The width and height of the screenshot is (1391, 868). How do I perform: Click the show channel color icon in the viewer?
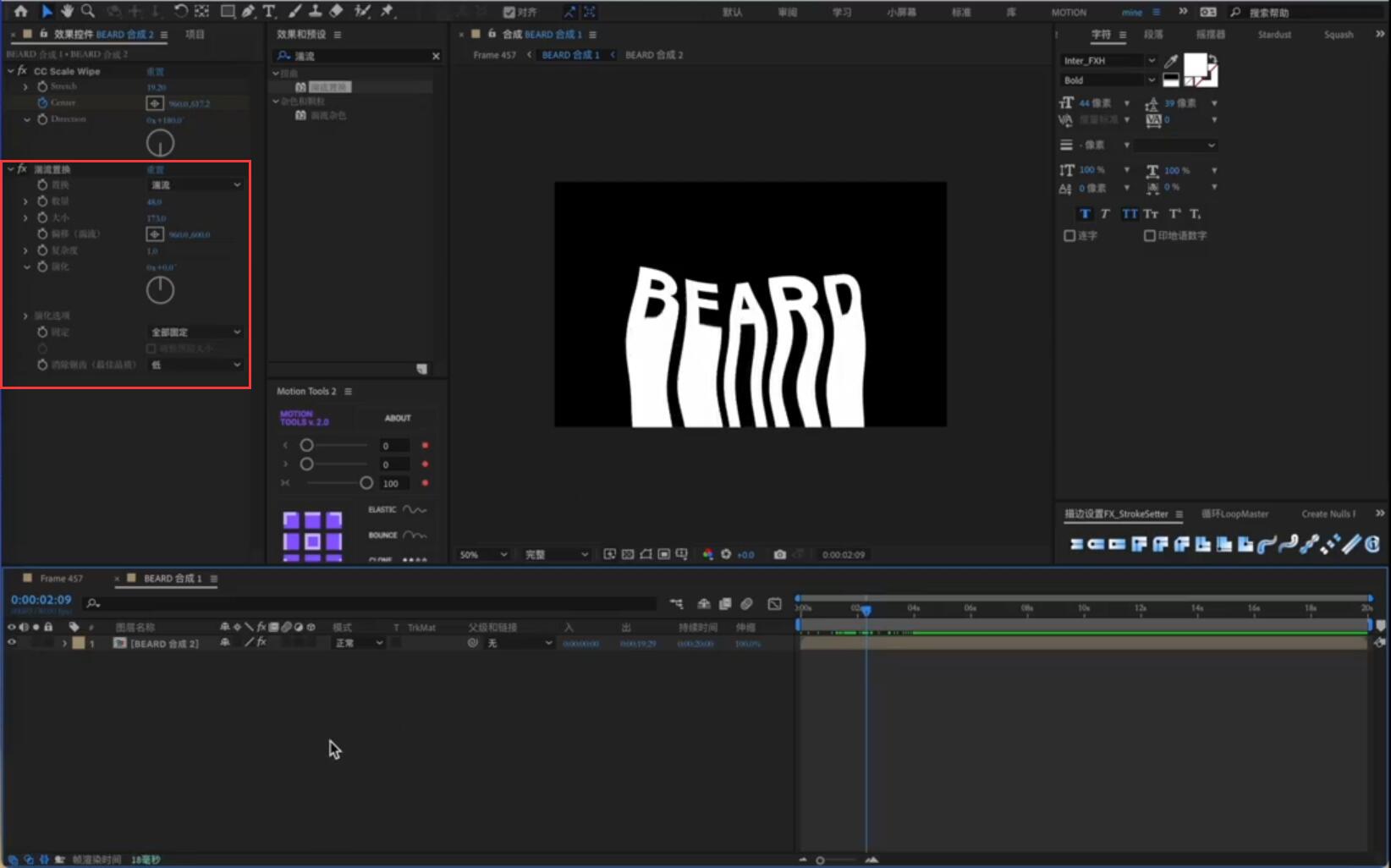pos(707,555)
